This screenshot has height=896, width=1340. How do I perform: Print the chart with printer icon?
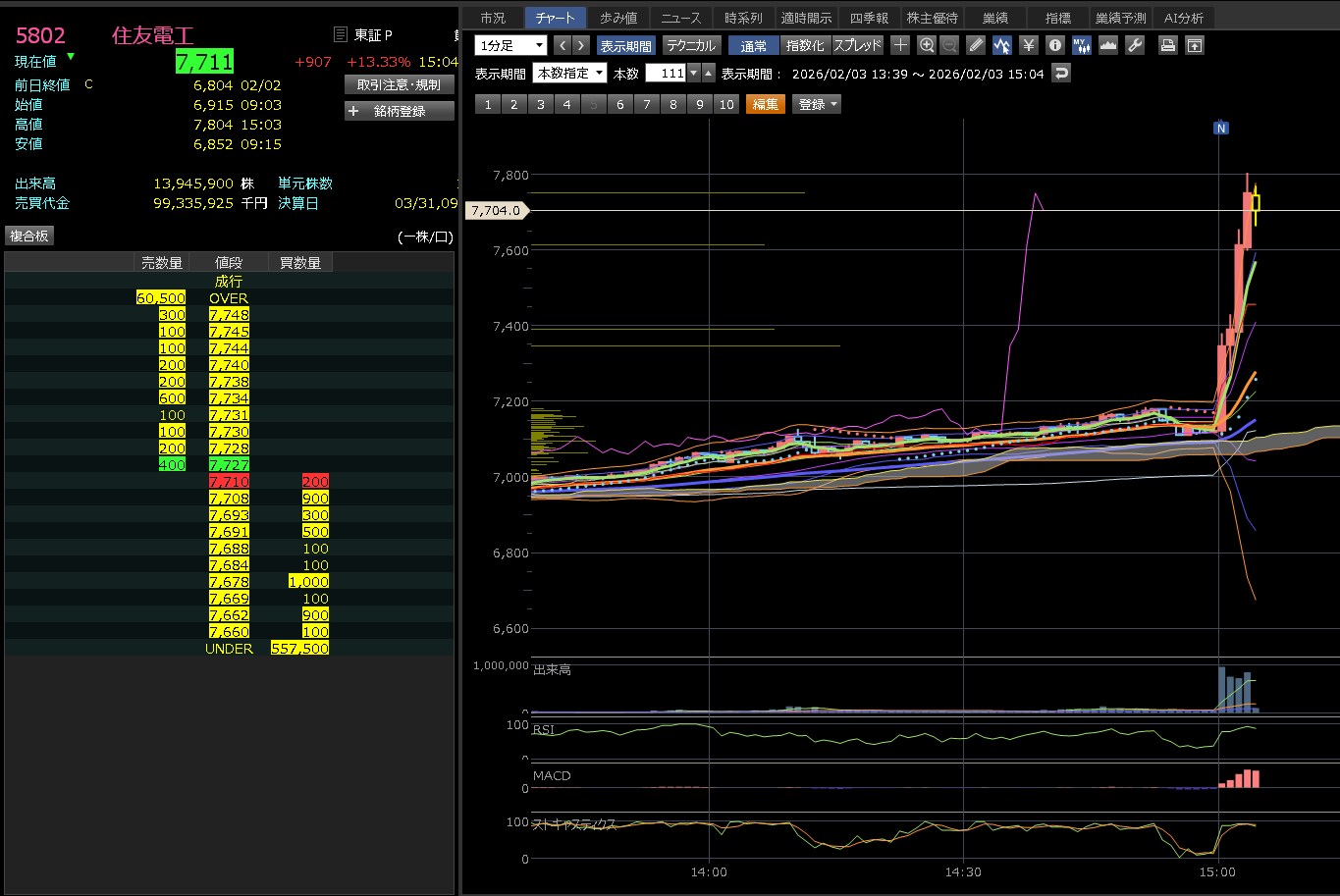tap(1167, 45)
